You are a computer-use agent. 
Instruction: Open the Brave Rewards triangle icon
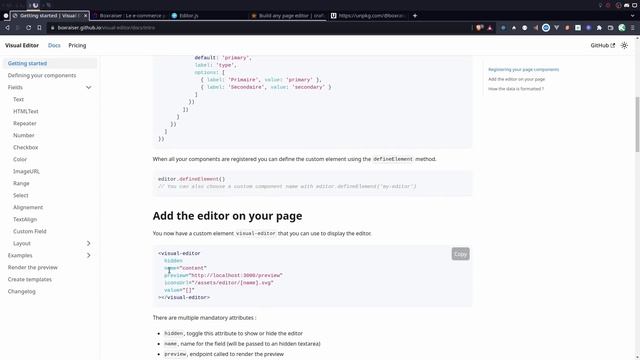(490, 28)
